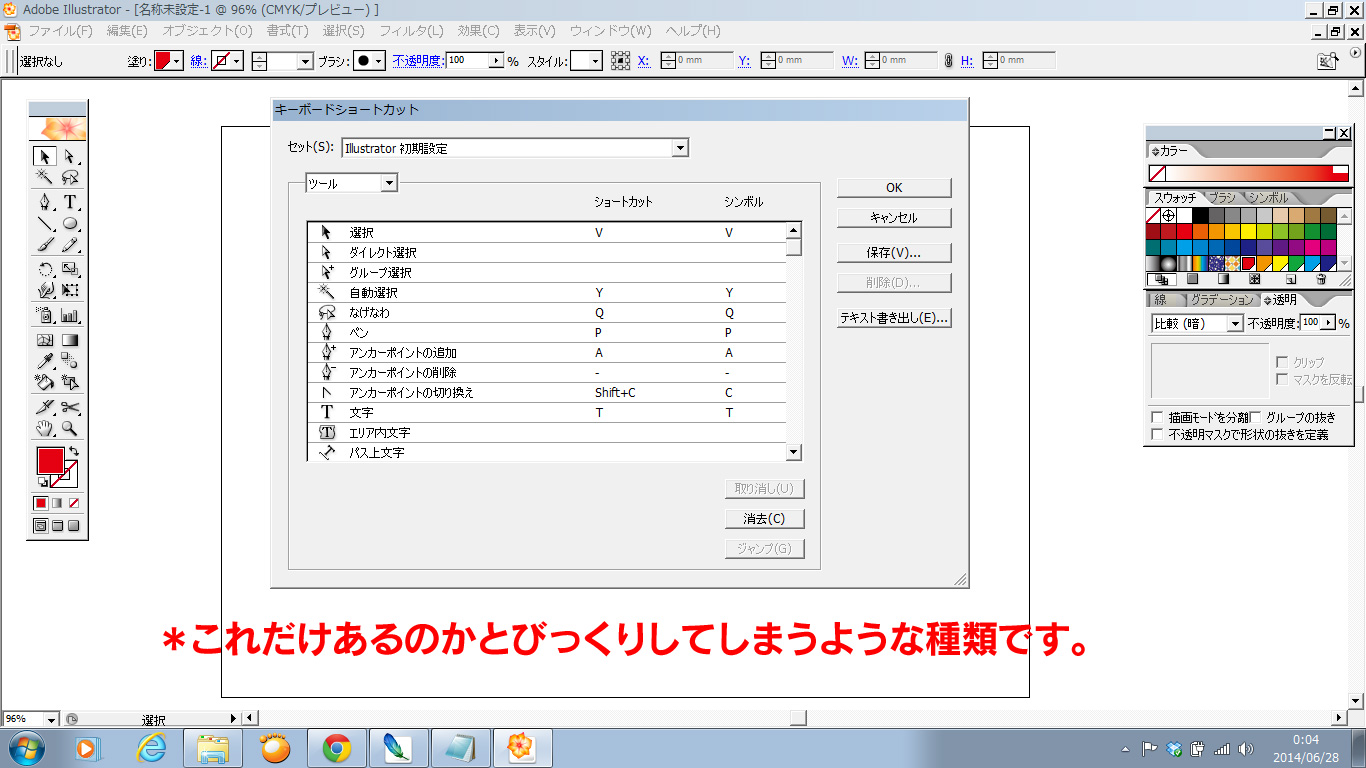
Task: Click the volume icon in system tray
Action: click(x=1245, y=748)
